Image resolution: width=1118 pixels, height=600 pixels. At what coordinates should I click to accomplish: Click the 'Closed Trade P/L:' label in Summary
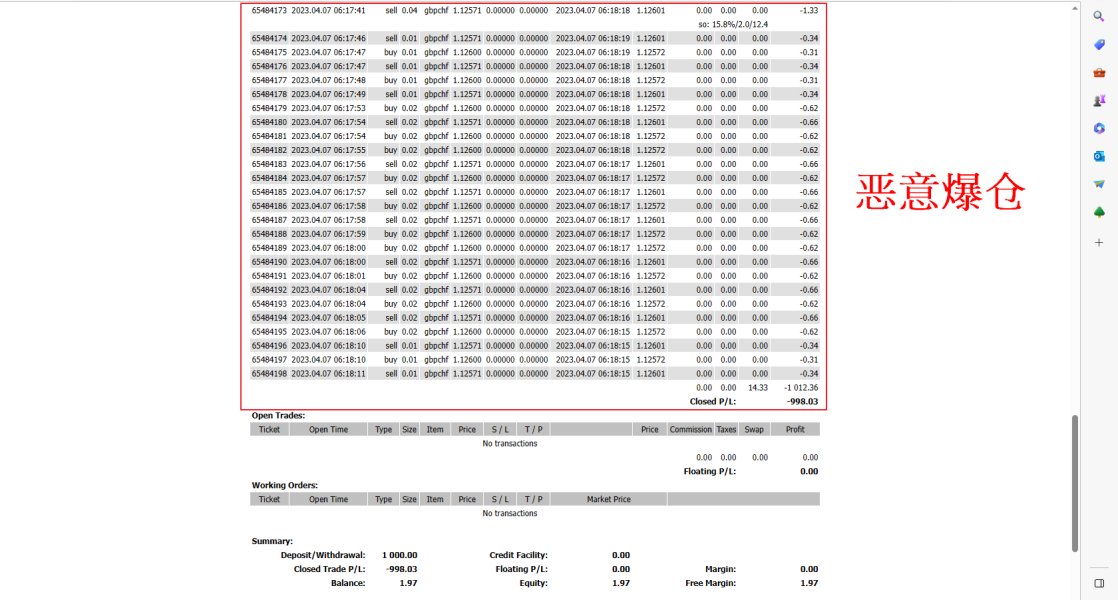tap(329, 569)
